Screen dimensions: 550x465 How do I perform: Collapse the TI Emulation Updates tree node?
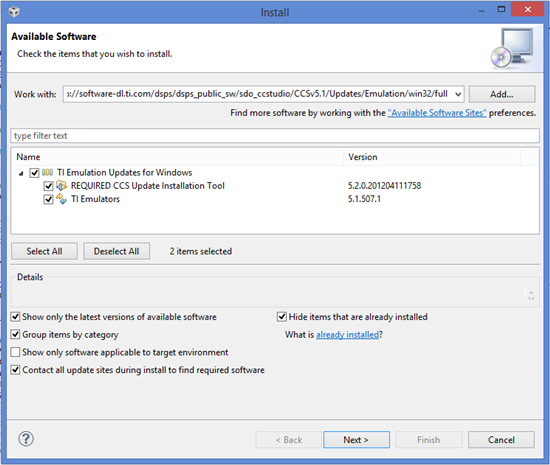[21, 173]
